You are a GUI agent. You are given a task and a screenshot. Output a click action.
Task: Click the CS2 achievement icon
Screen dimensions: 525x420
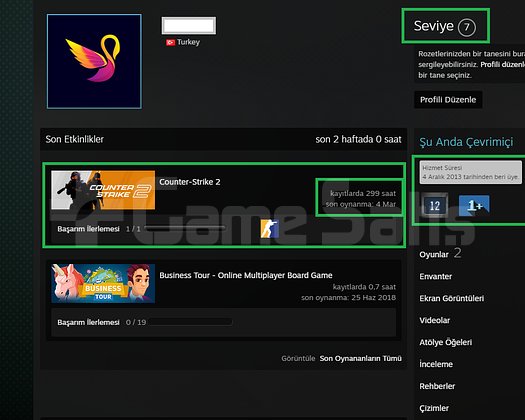click(270, 229)
